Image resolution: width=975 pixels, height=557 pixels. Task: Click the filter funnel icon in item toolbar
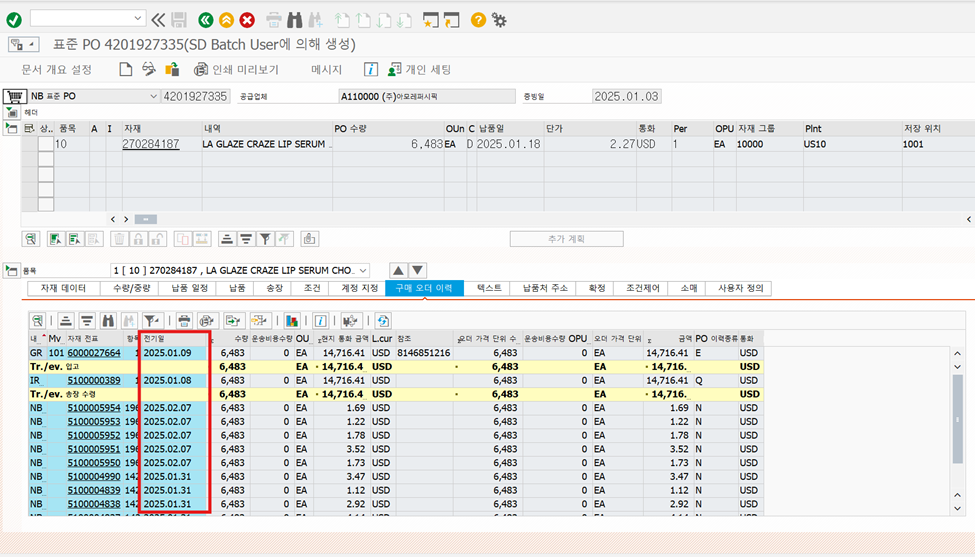tap(266, 239)
